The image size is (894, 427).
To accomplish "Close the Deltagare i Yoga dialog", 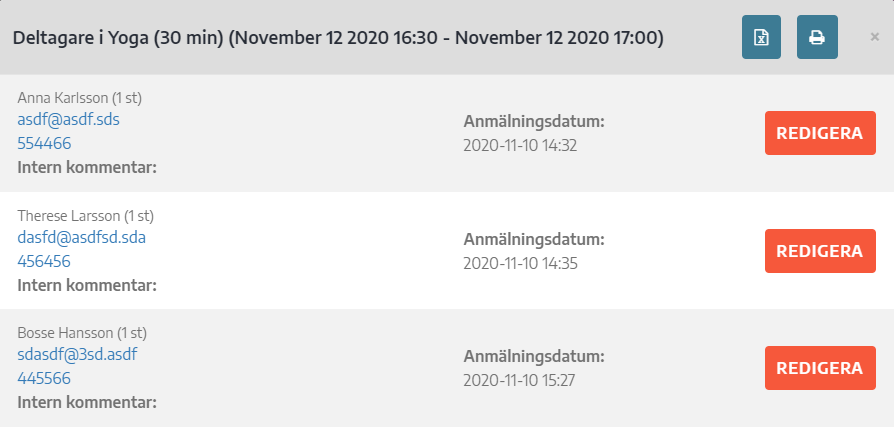I will (875, 37).
